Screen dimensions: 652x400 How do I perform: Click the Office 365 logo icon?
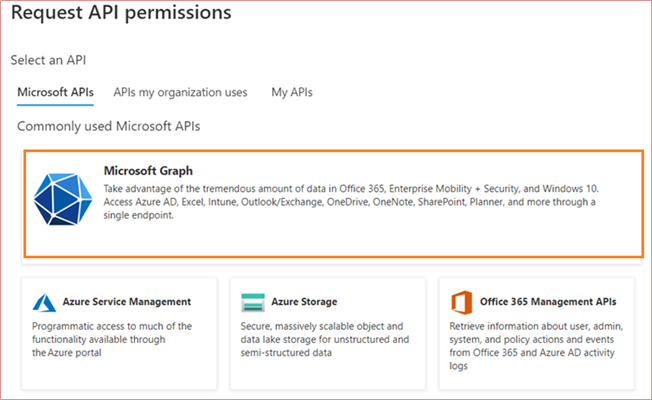coord(462,302)
